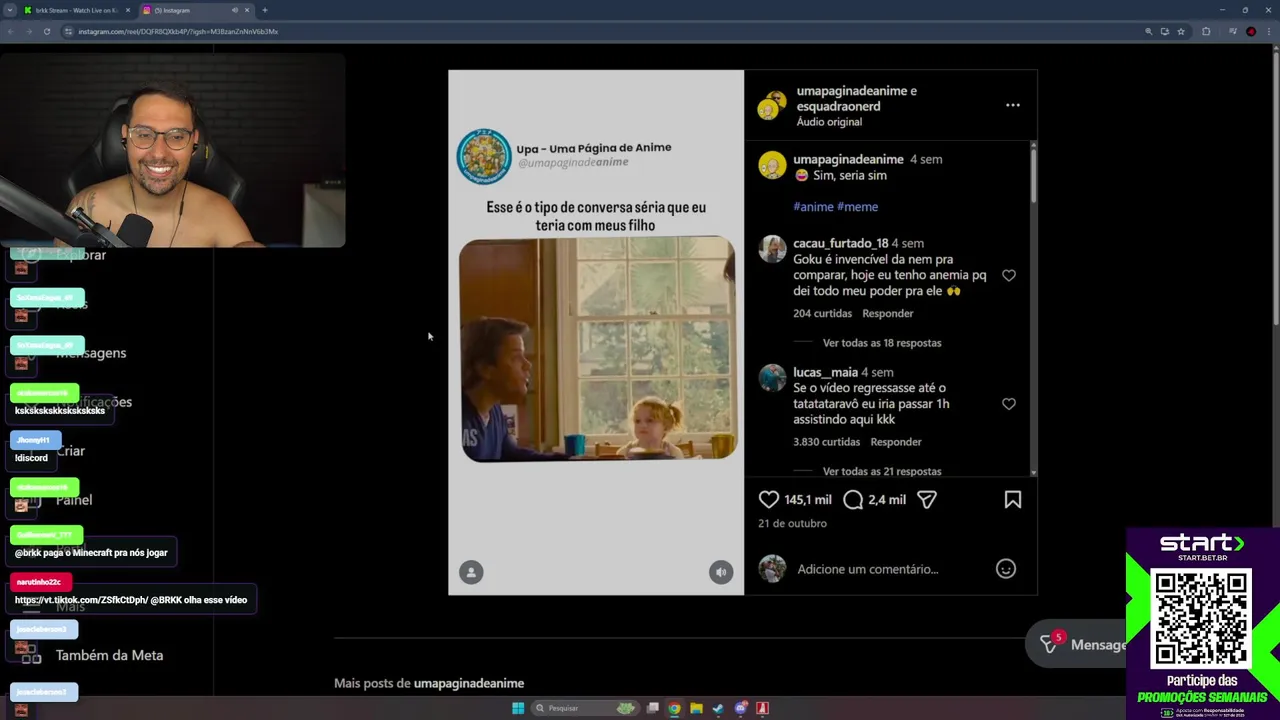Image resolution: width=1280 pixels, height=720 pixels.
Task: Open umapaginadeanime link under Mais posts
Action: (469, 683)
